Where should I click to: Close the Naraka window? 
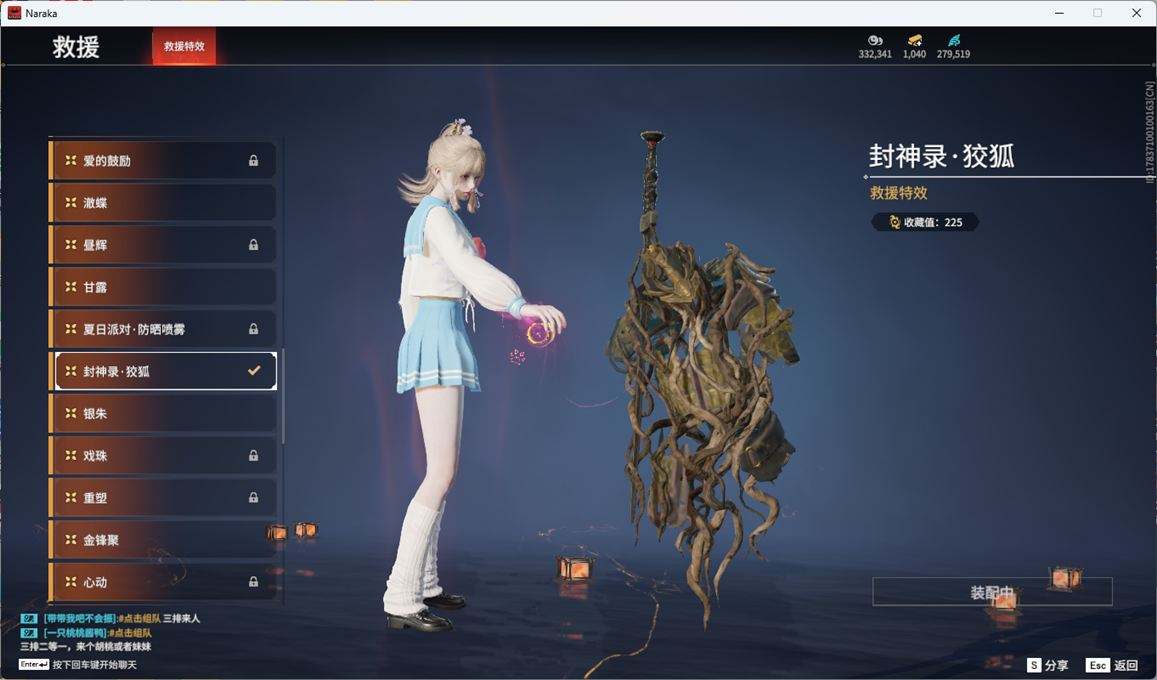pos(1136,13)
